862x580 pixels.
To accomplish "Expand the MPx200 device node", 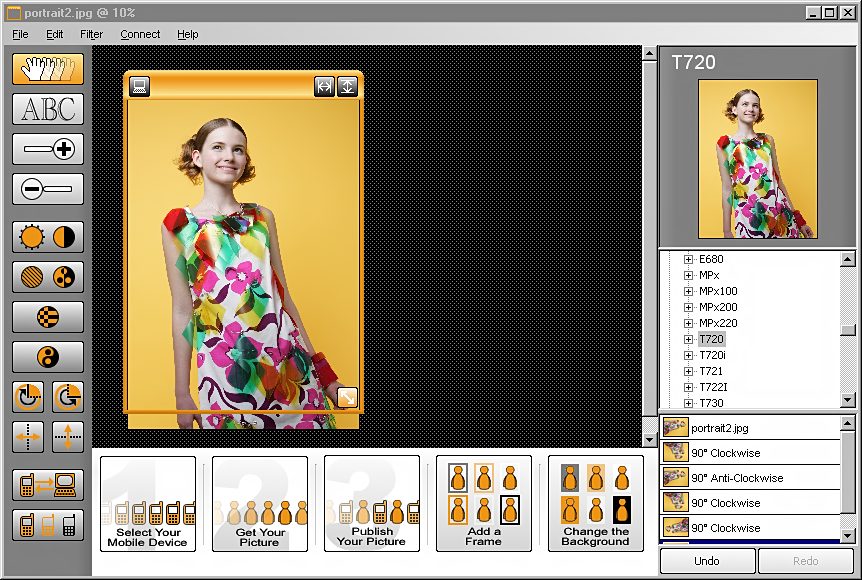I will click(x=688, y=308).
